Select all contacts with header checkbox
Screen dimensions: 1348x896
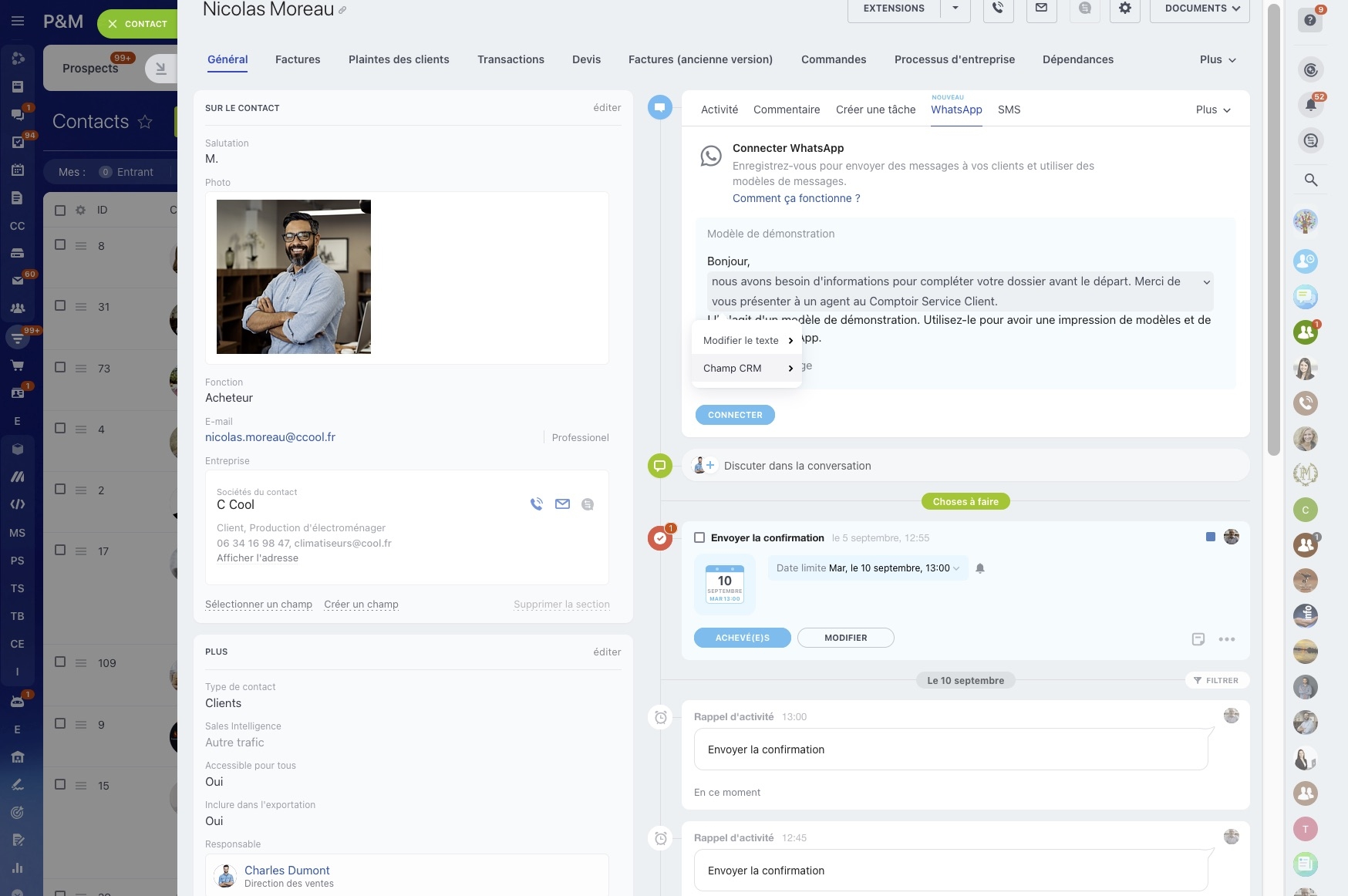60,210
